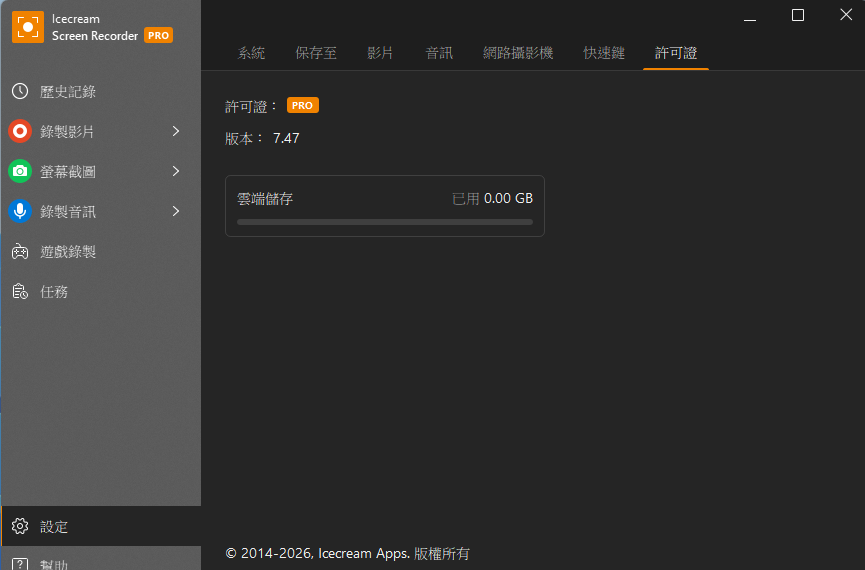Open the 影片 settings tab
The image size is (865, 570).
point(380,53)
